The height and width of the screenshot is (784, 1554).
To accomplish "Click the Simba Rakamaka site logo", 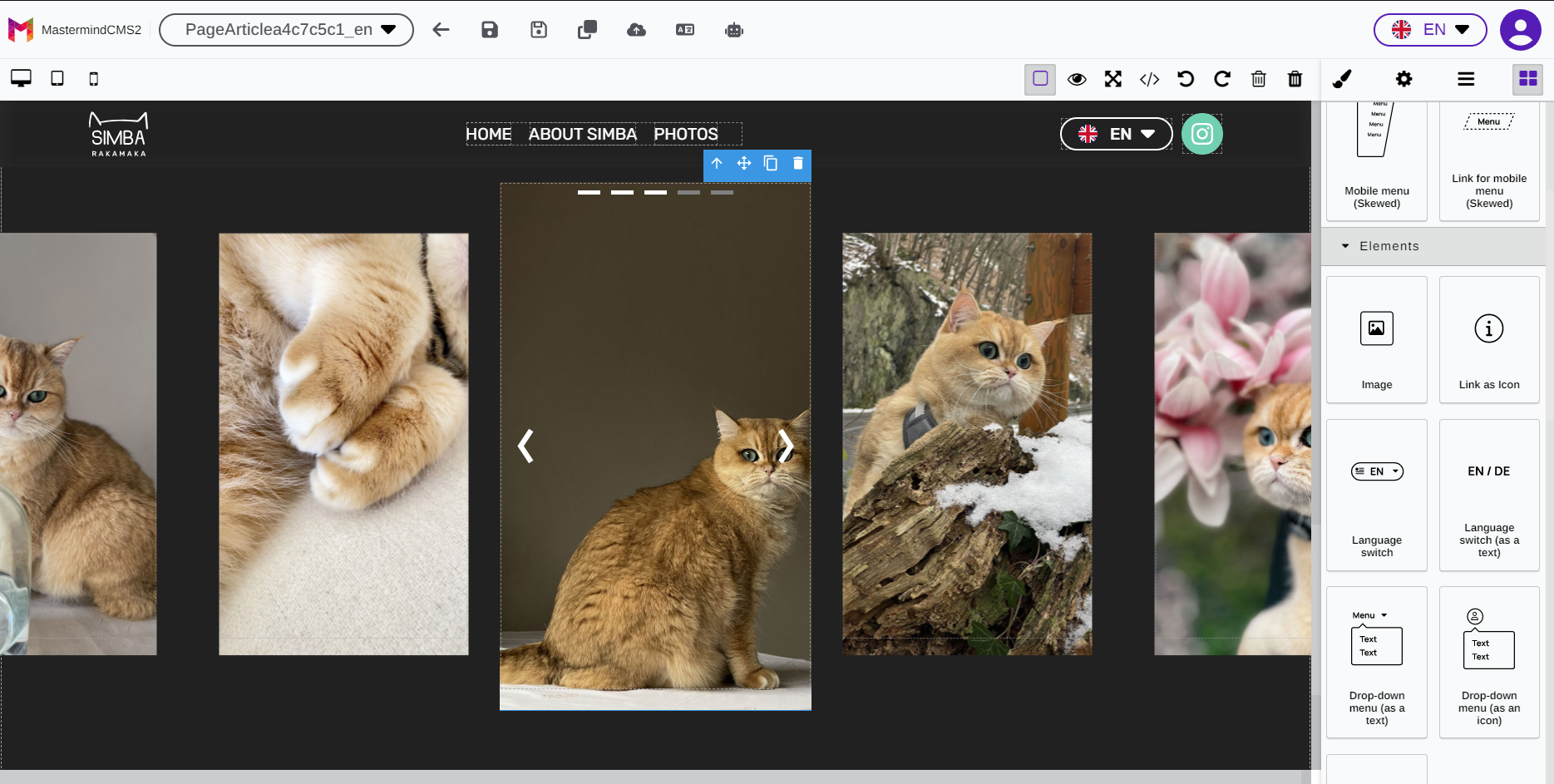I will (x=118, y=134).
